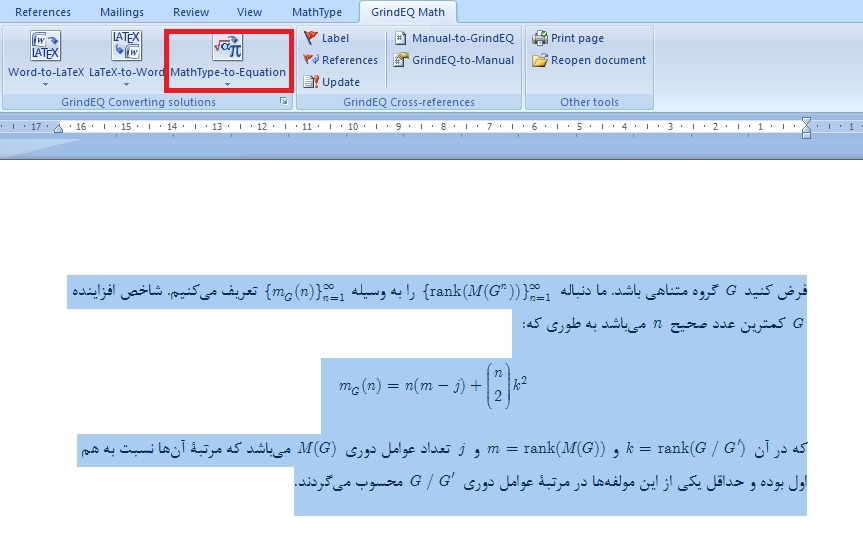The image size is (863, 554).
Task: Click the rank(M(G^n)) sequence expression
Action: [x=487, y=291]
